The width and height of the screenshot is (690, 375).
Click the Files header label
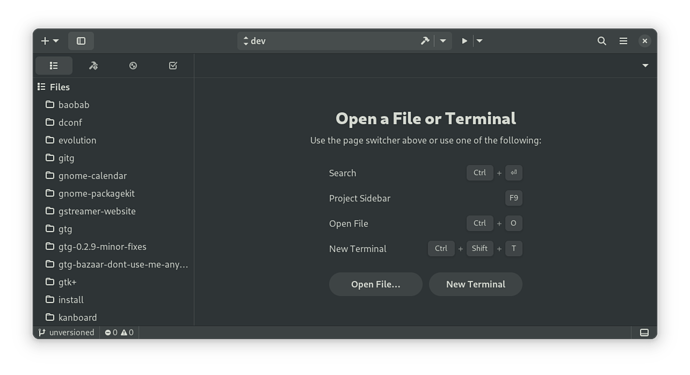point(59,87)
